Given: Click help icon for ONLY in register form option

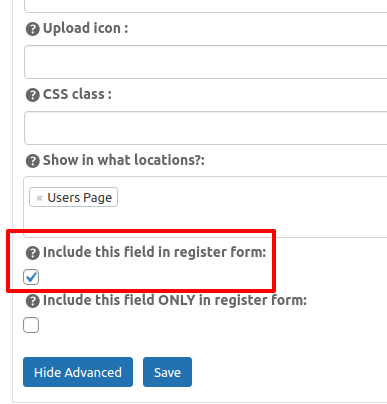Looking at the screenshot, I should [x=33, y=301].
